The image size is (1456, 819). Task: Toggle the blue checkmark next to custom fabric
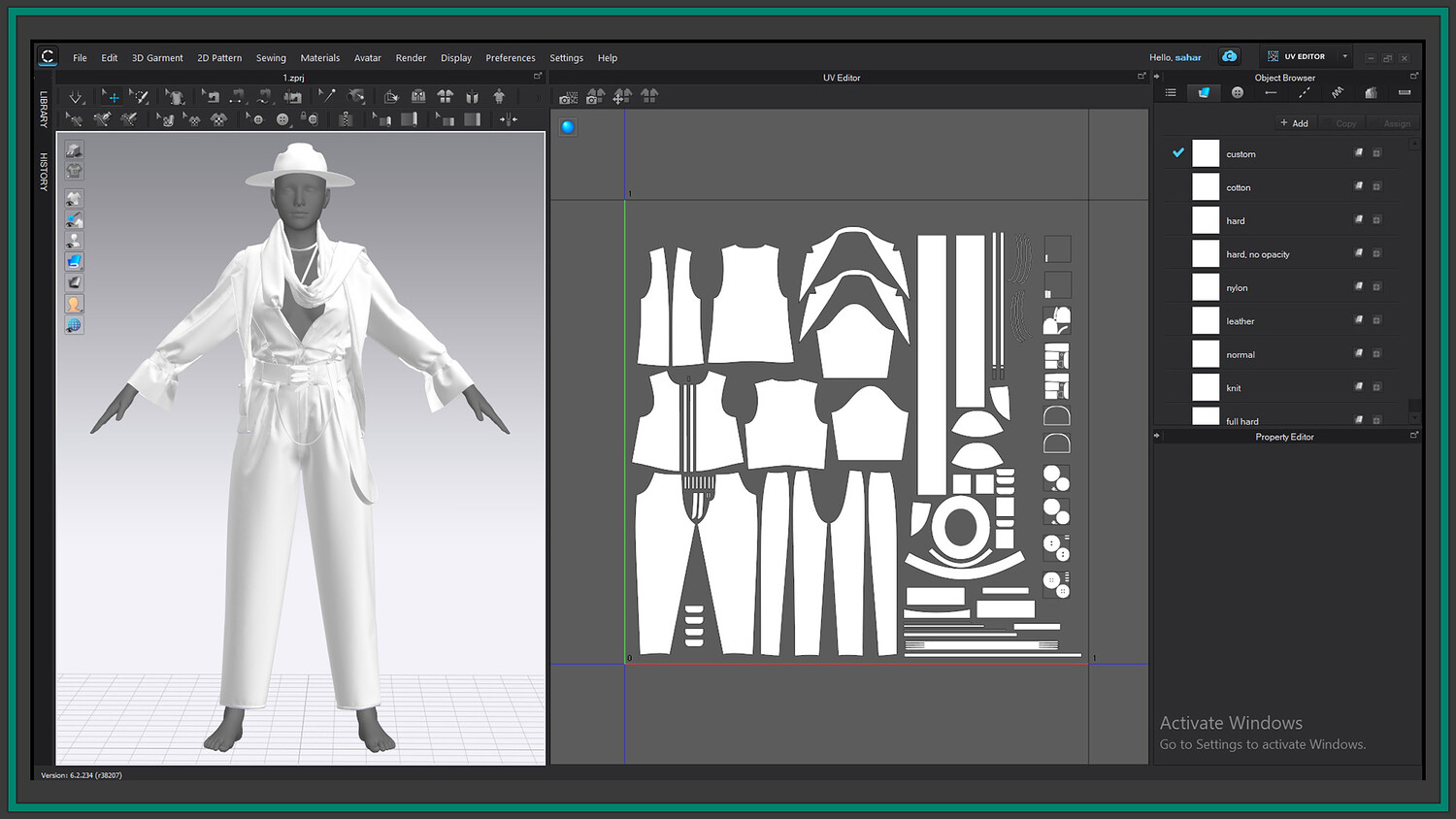tap(1178, 153)
